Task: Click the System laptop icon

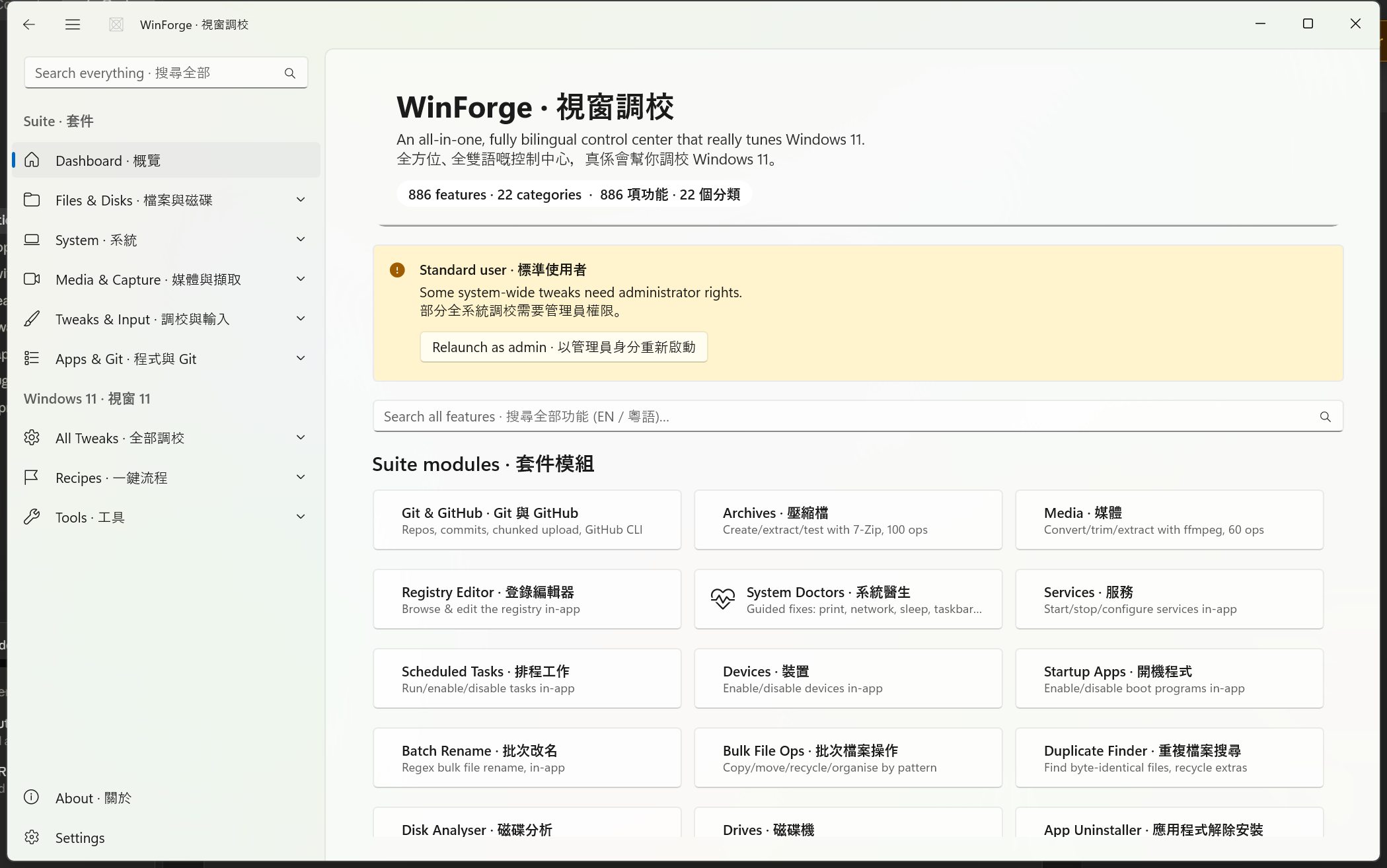Action: [x=32, y=240]
